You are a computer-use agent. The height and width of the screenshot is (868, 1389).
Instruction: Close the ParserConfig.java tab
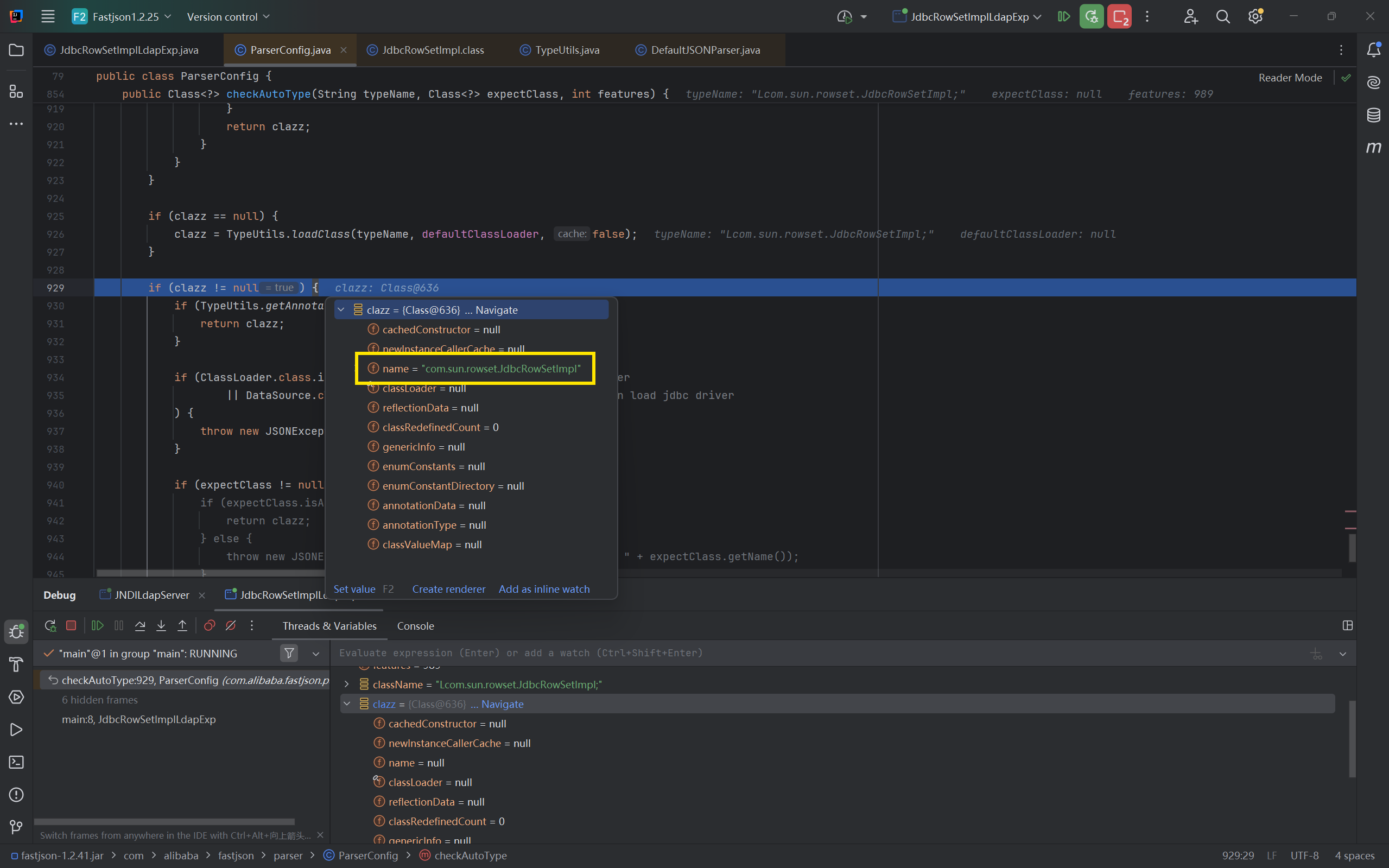343,50
